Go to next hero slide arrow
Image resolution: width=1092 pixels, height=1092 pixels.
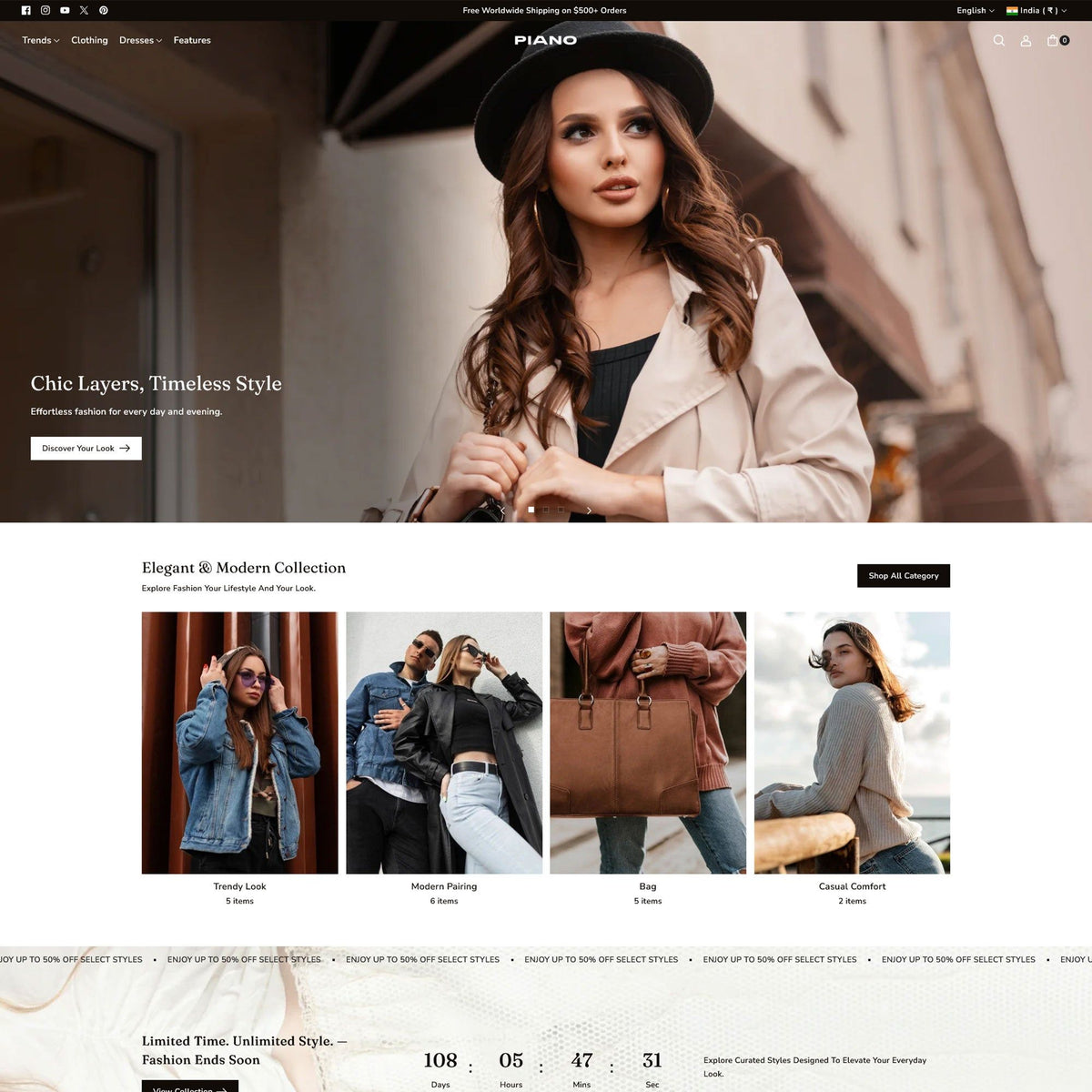(589, 511)
